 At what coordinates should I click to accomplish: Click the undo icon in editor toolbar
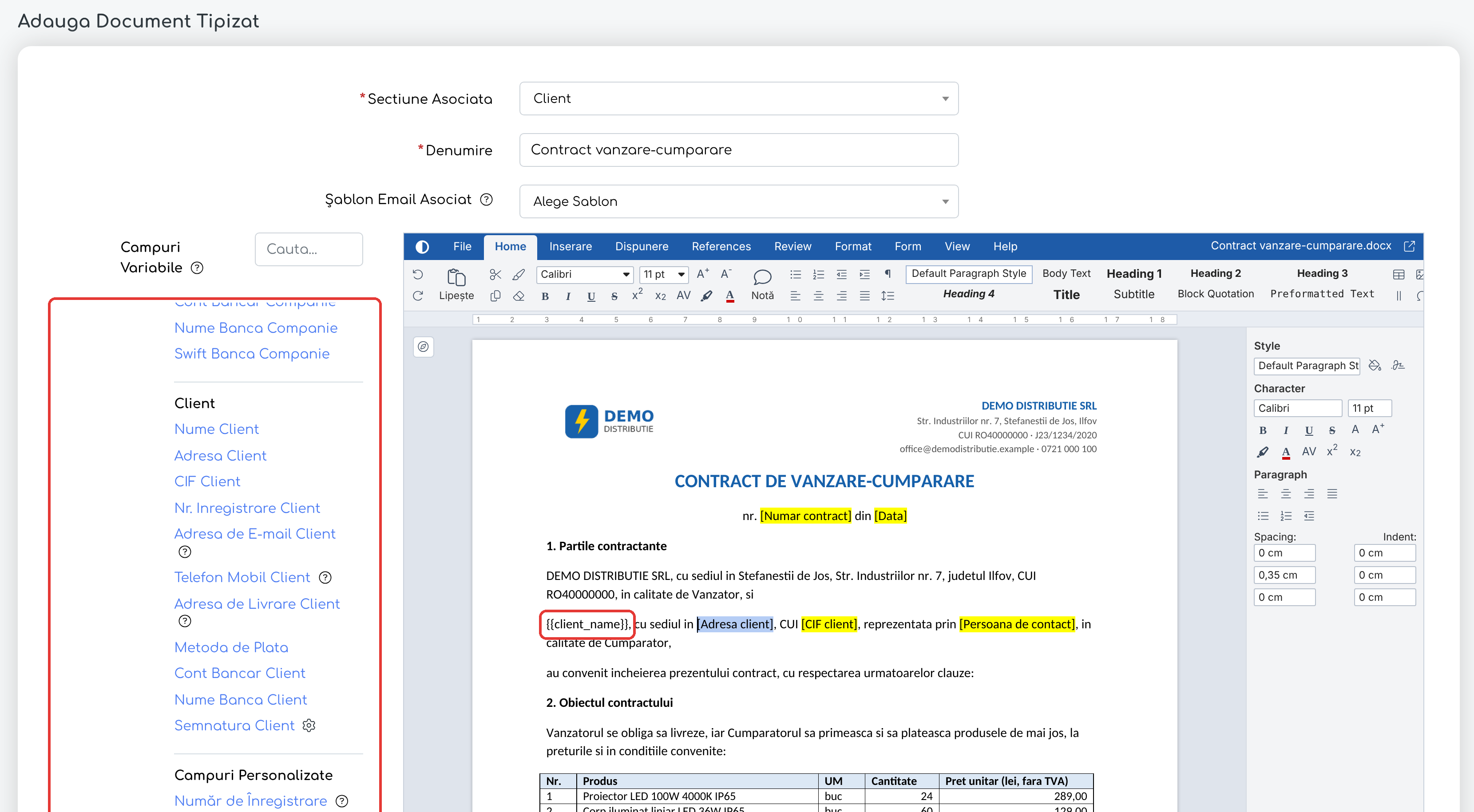point(418,275)
